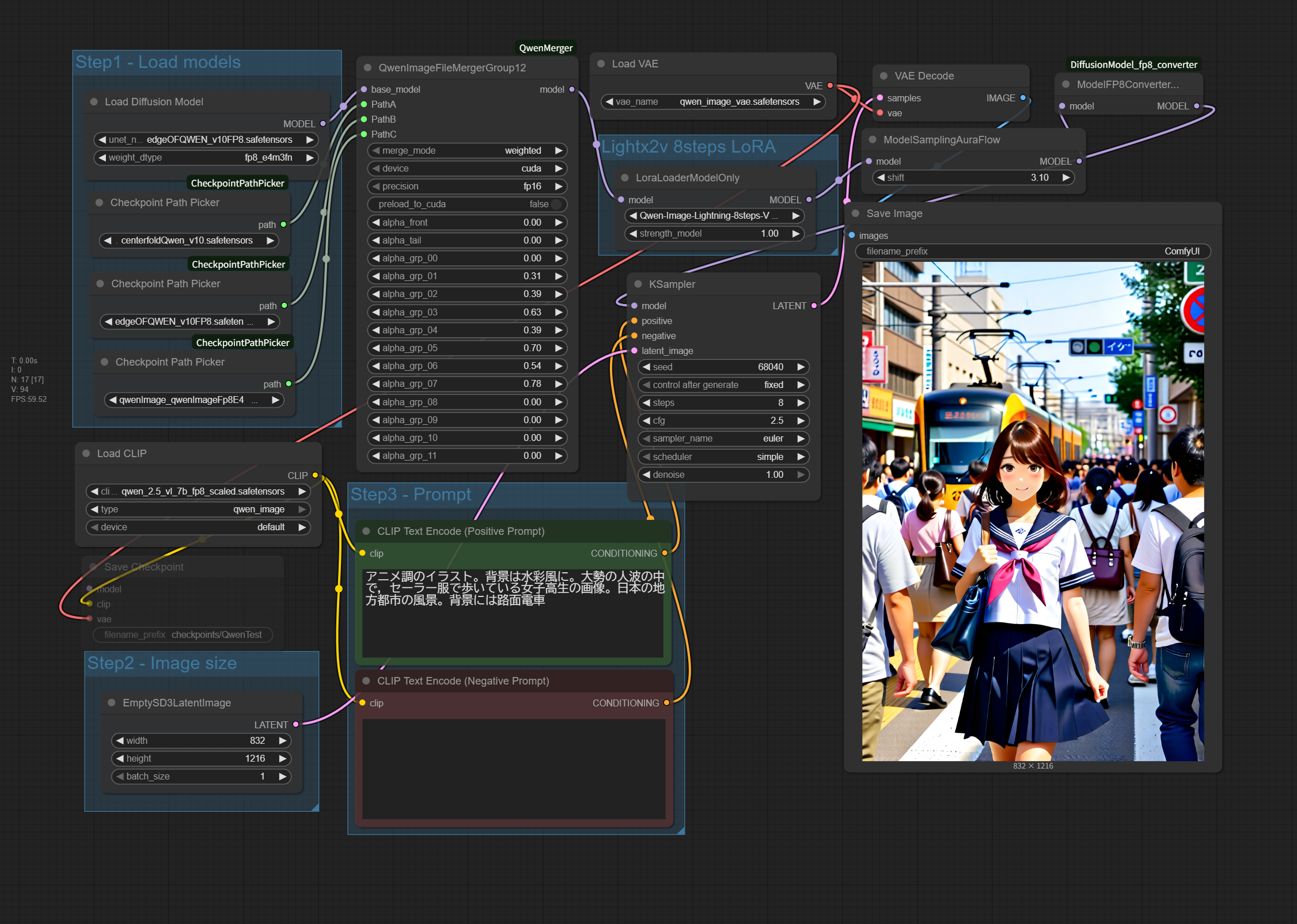1297x924 pixels.
Task: Collapse the Load Diffusion Model node dot
Action: 93,102
